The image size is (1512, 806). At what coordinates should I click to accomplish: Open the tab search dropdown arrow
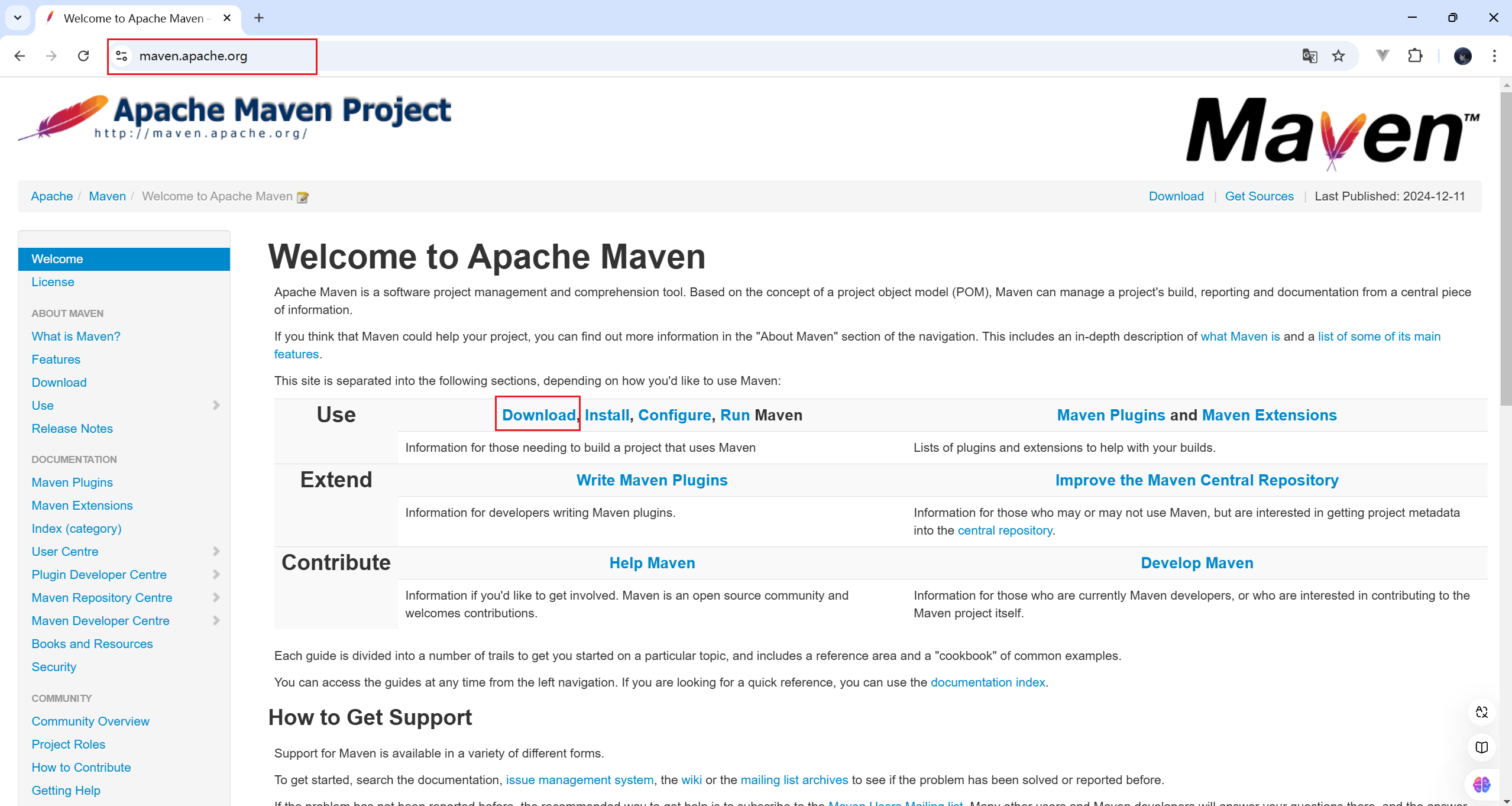[x=18, y=18]
